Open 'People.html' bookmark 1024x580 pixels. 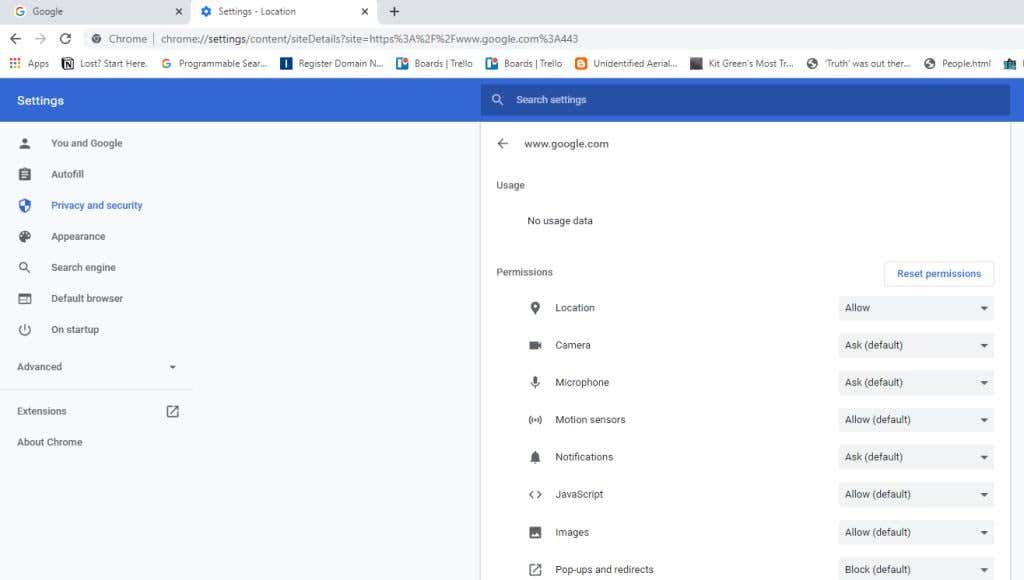[957, 63]
